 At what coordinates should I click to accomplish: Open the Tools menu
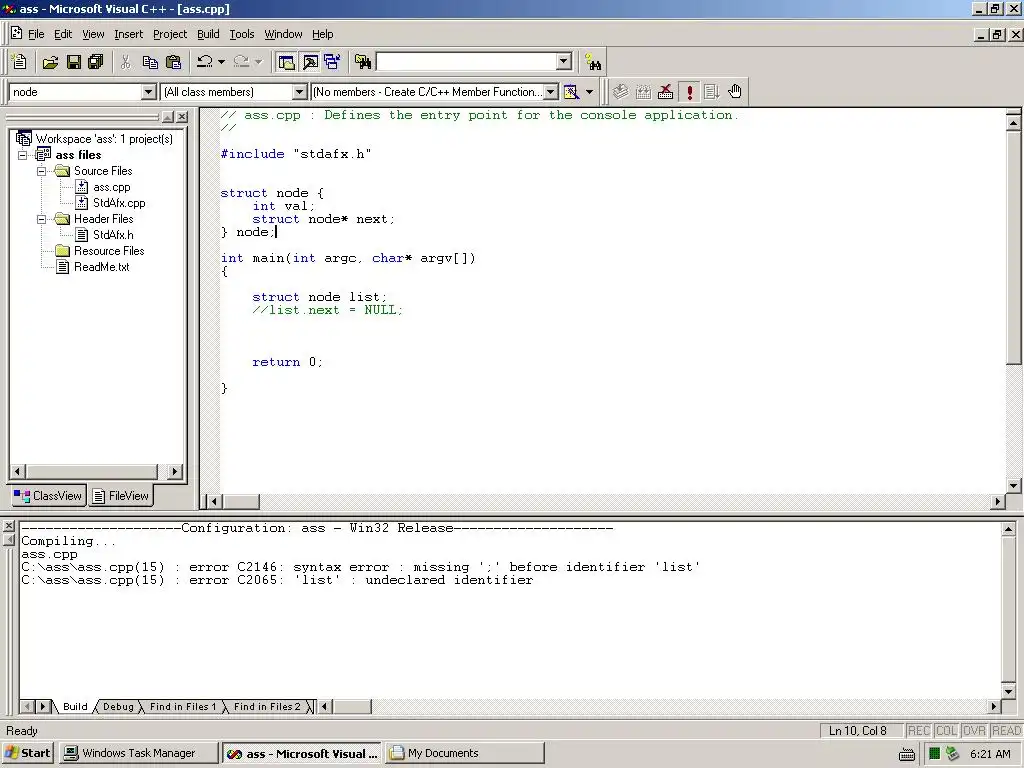tap(242, 34)
